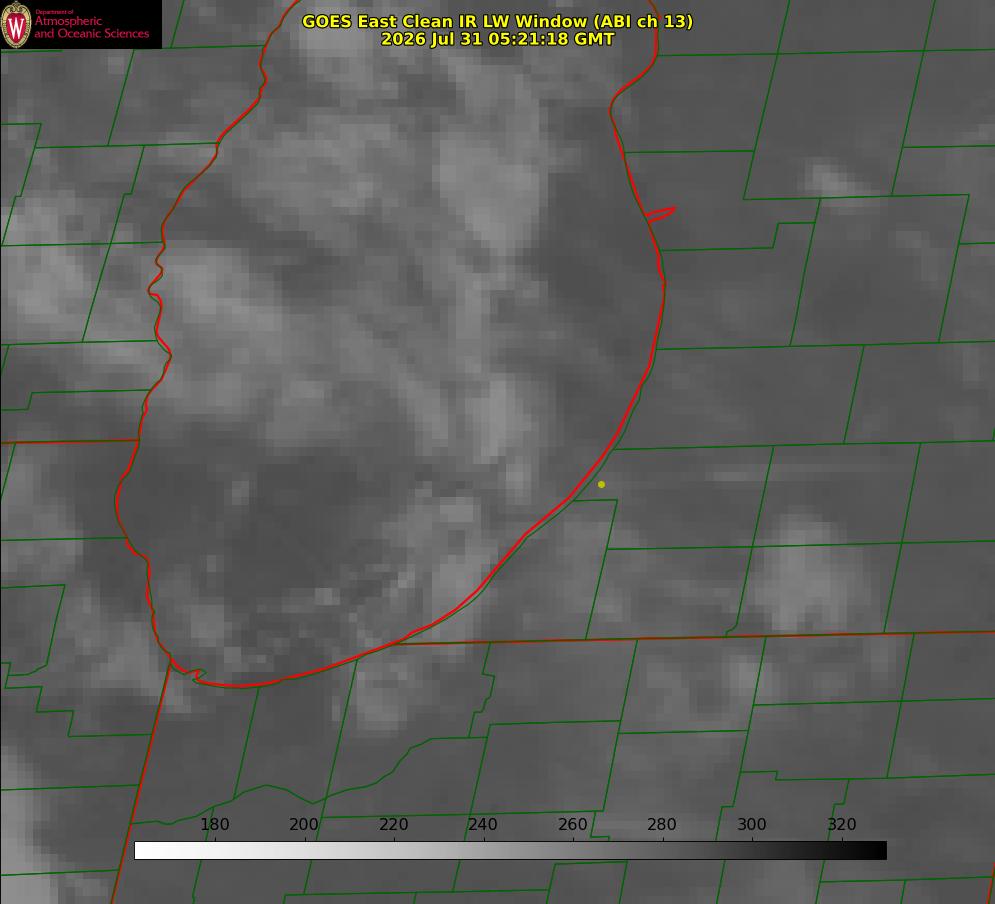
Task: Pick the 260 colorbar tick label
Action: [x=572, y=824]
